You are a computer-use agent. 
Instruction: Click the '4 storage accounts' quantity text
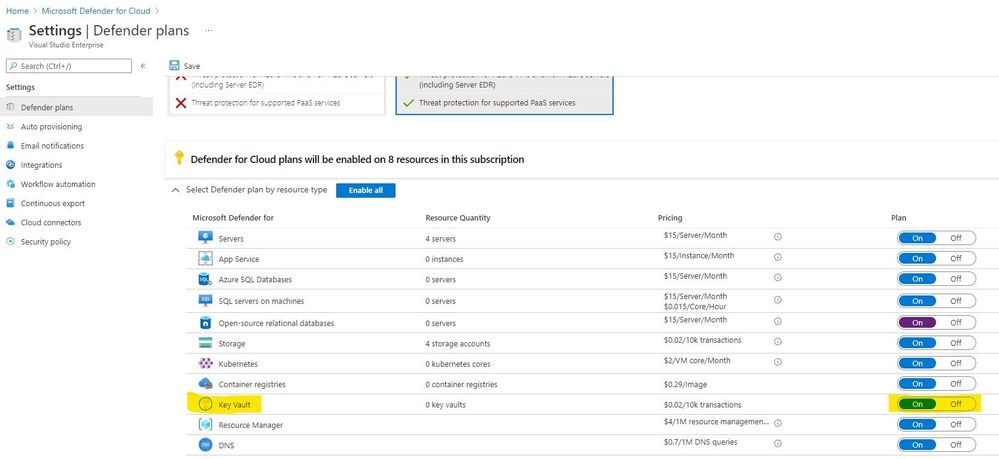pos(457,344)
